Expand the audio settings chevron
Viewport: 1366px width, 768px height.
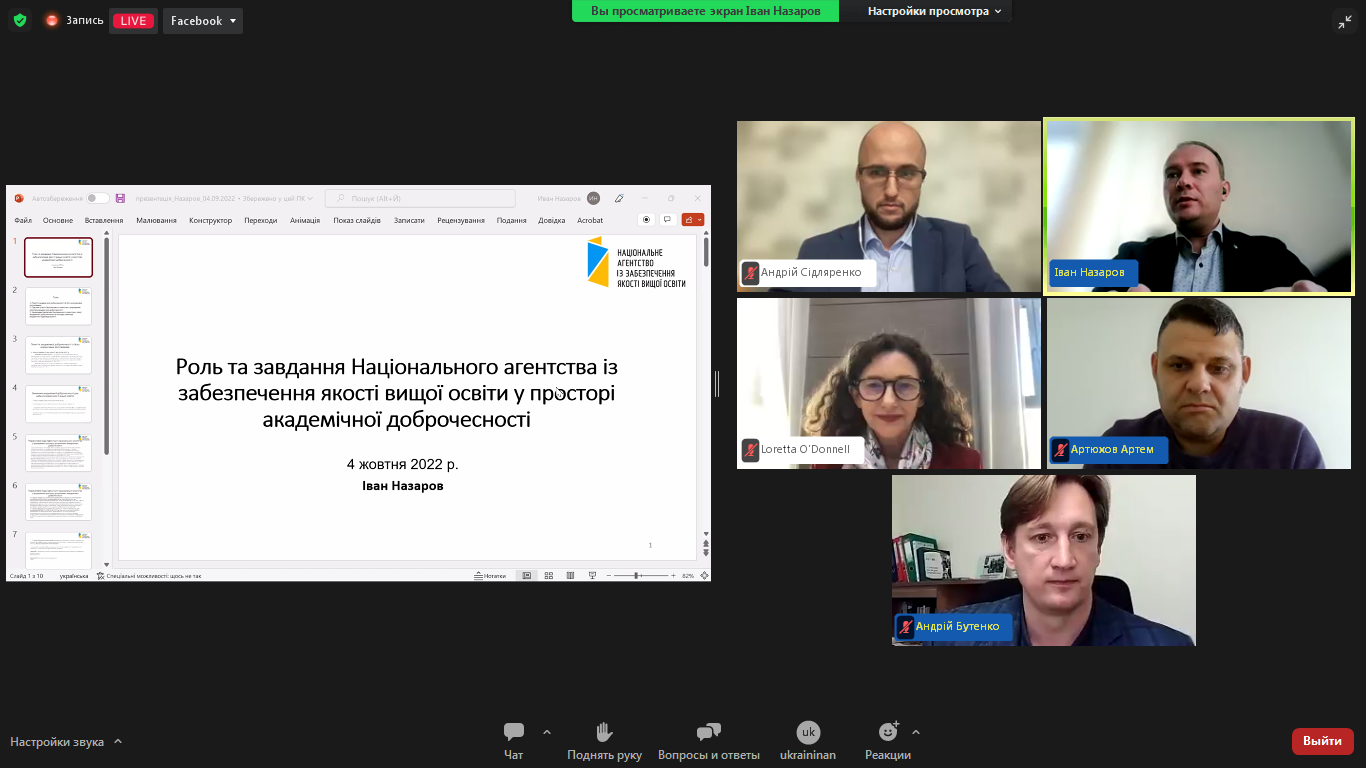coord(118,741)
